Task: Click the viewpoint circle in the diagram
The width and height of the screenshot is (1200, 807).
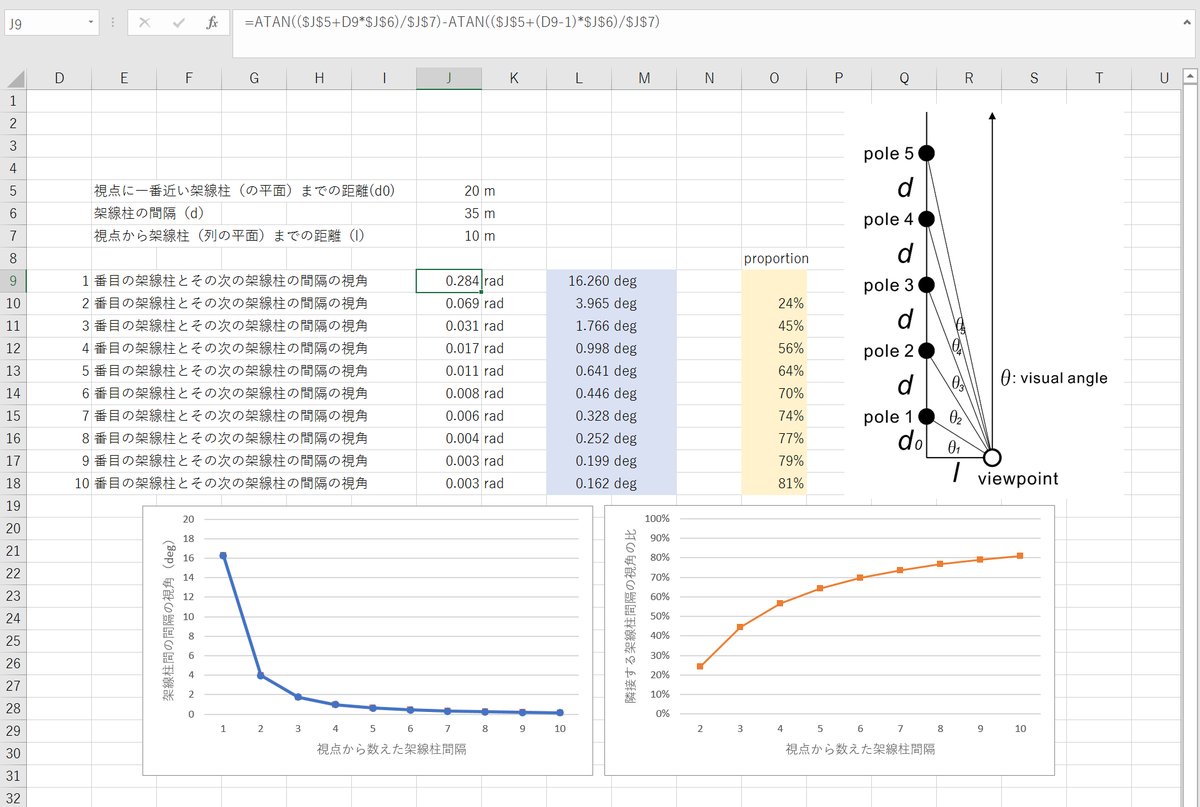Action: pos(992,457)
